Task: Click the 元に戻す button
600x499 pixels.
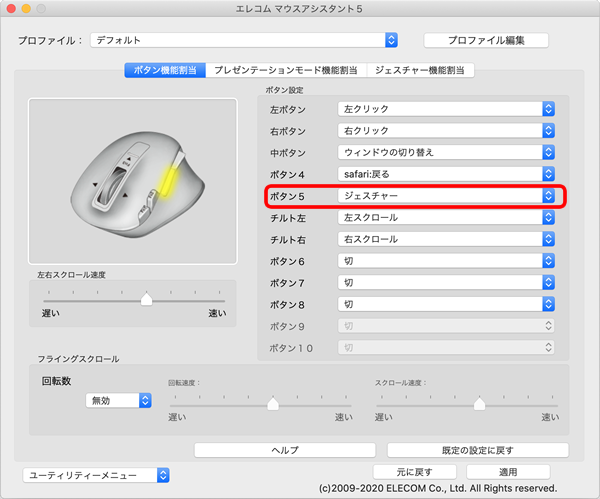Action: [x=415, y=472]
